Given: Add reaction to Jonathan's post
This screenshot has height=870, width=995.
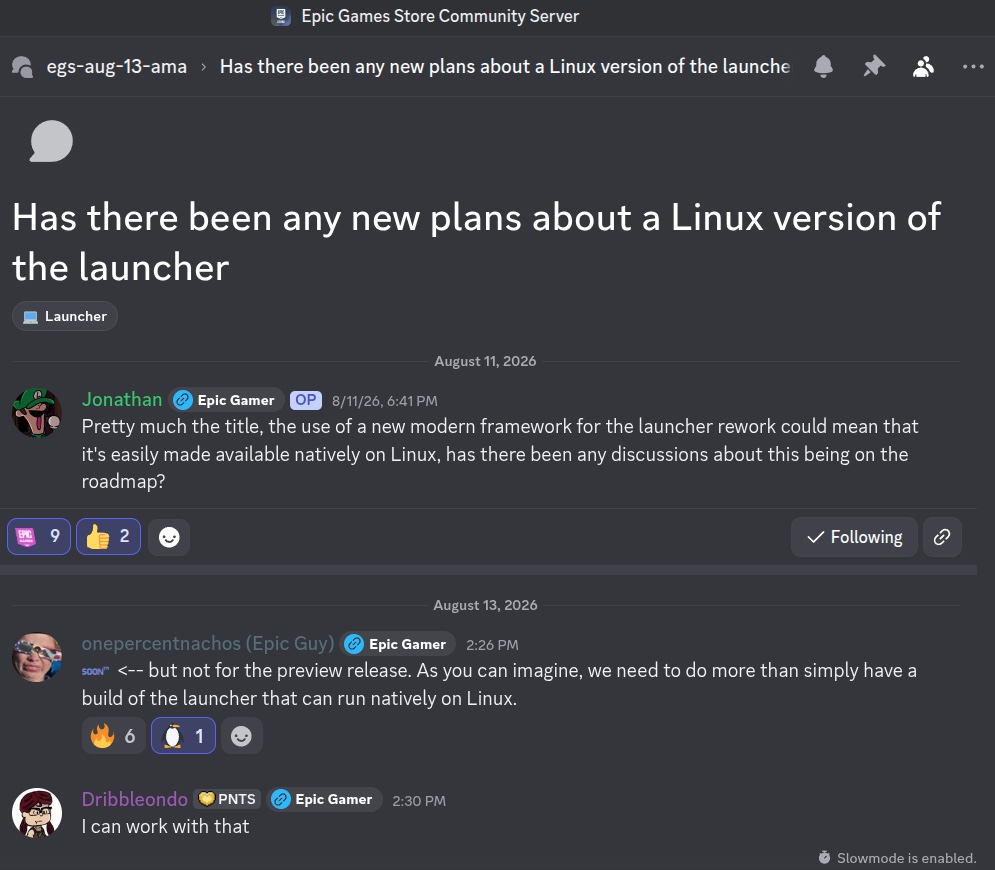Looking at the screenshot, I should (169, 537).
